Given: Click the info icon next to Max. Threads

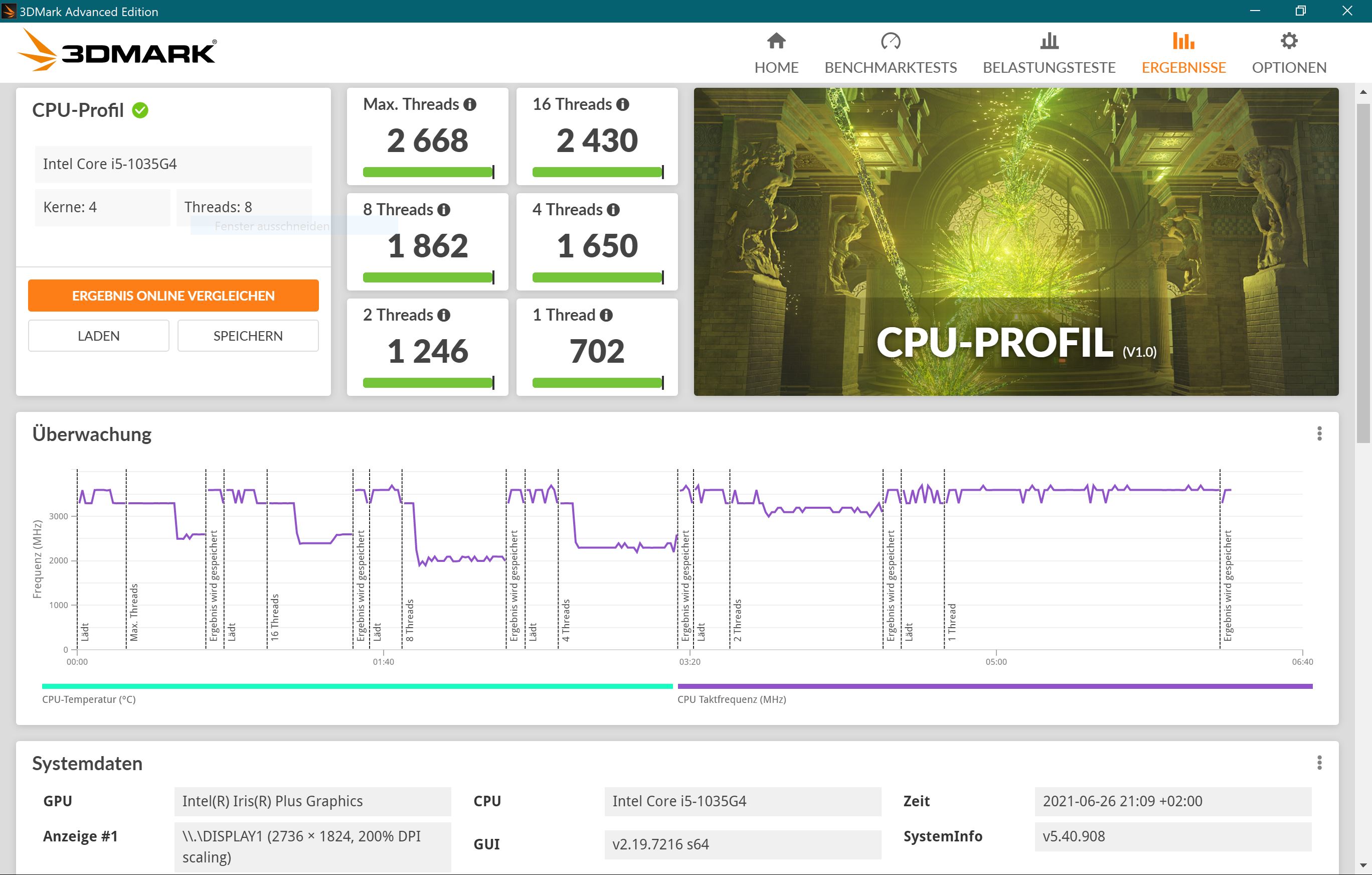Looking at the screenshot, I should pos(470,104).
